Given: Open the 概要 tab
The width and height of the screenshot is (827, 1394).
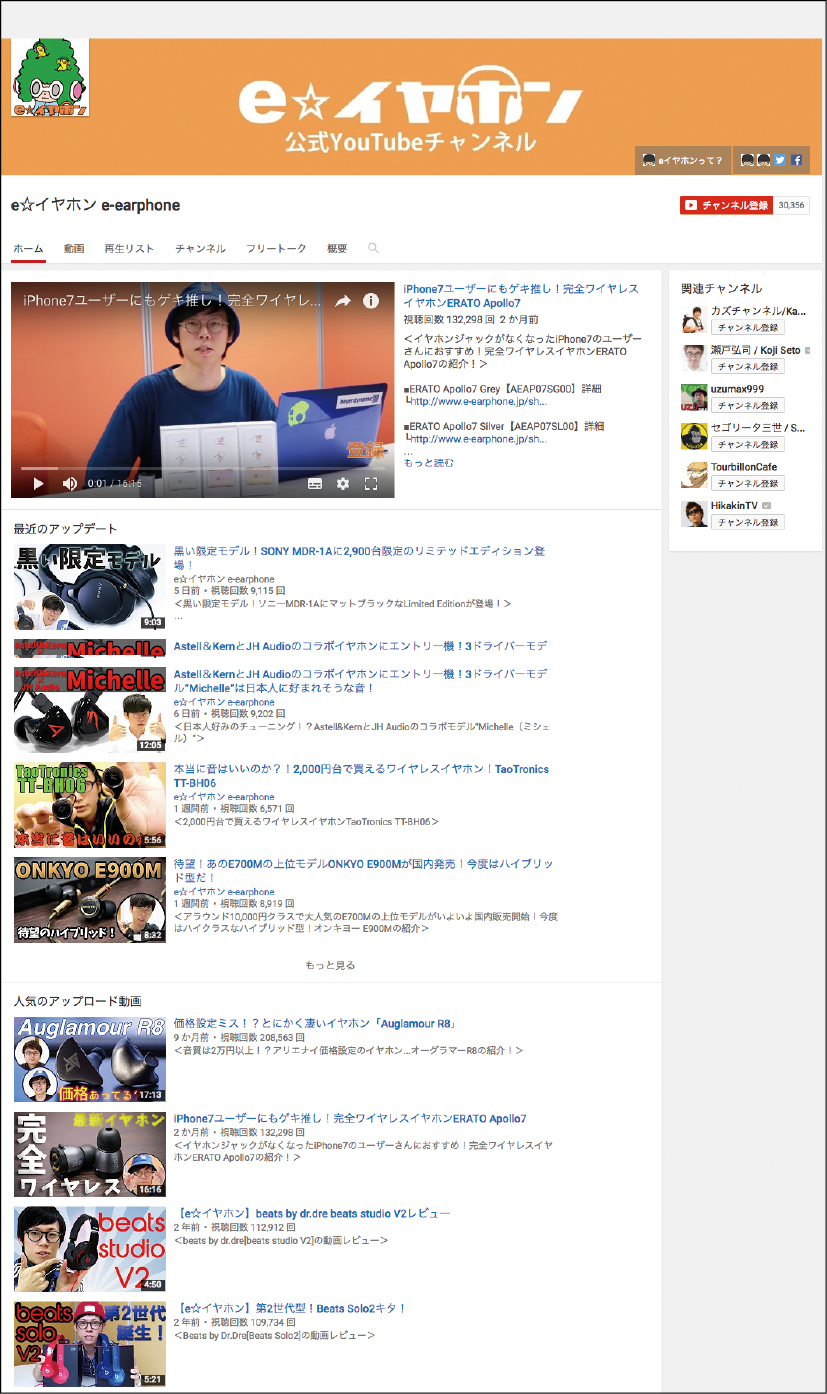Looking at the screenshot, I should pos(337,248).
